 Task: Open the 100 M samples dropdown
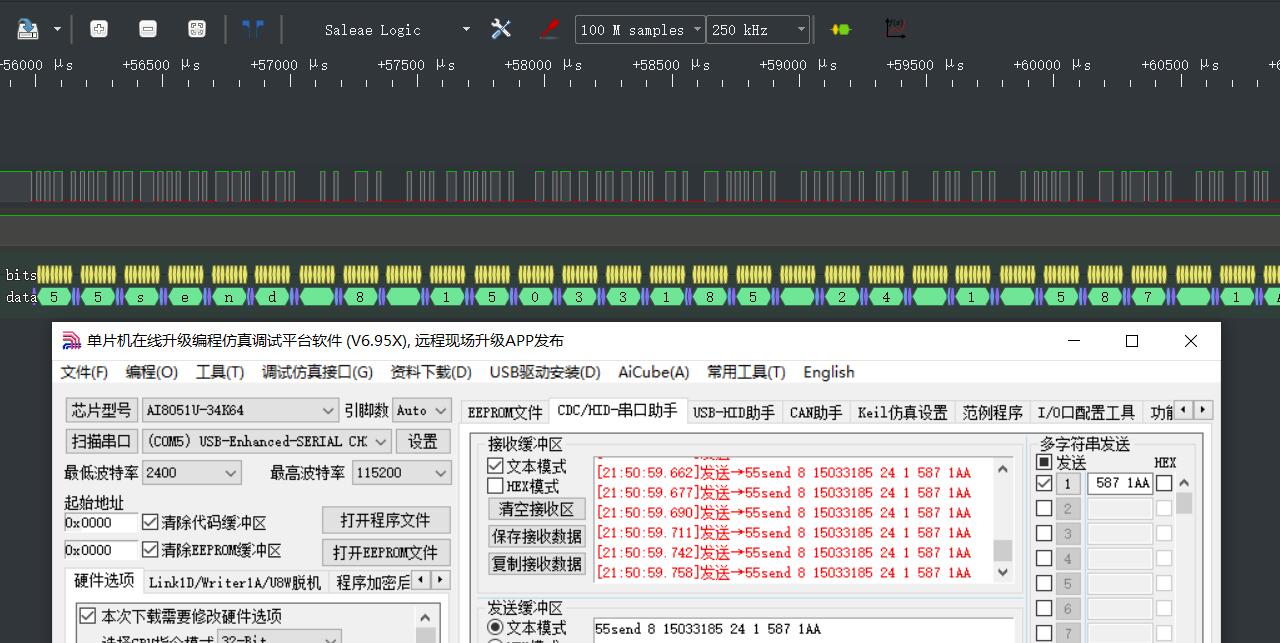(x=640, y=30)
